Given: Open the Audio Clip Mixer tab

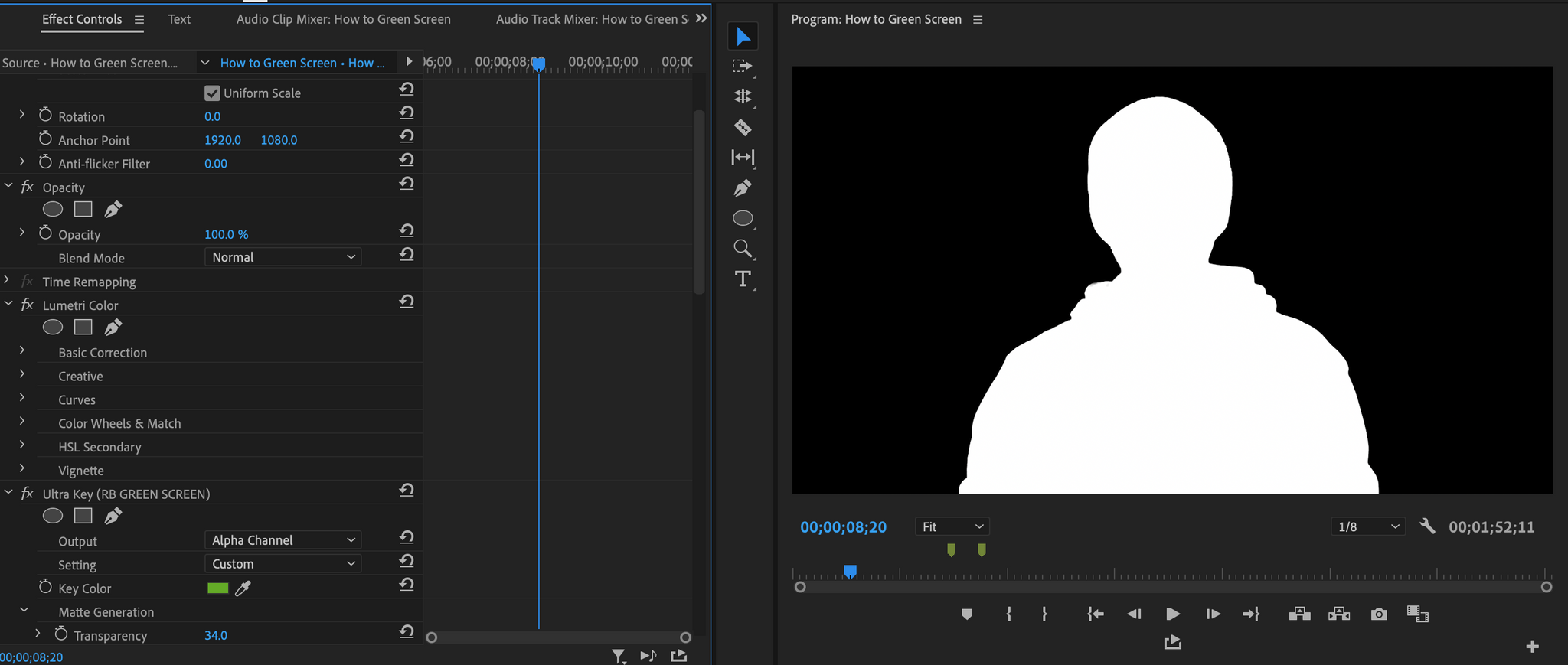Looking at the screenshot, I should coord(343,19).
